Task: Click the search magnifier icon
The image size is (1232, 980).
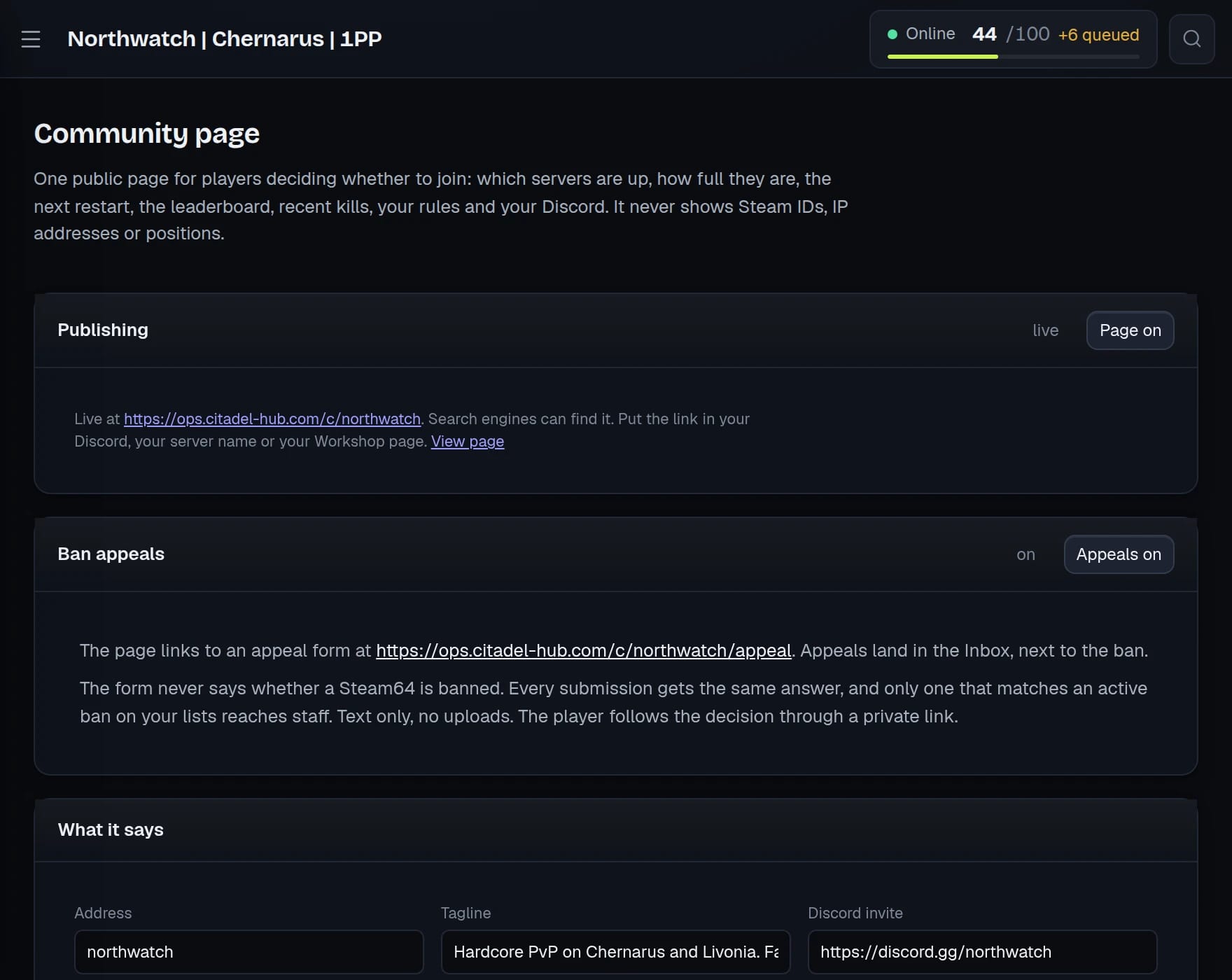Action: coord(1192,39)
